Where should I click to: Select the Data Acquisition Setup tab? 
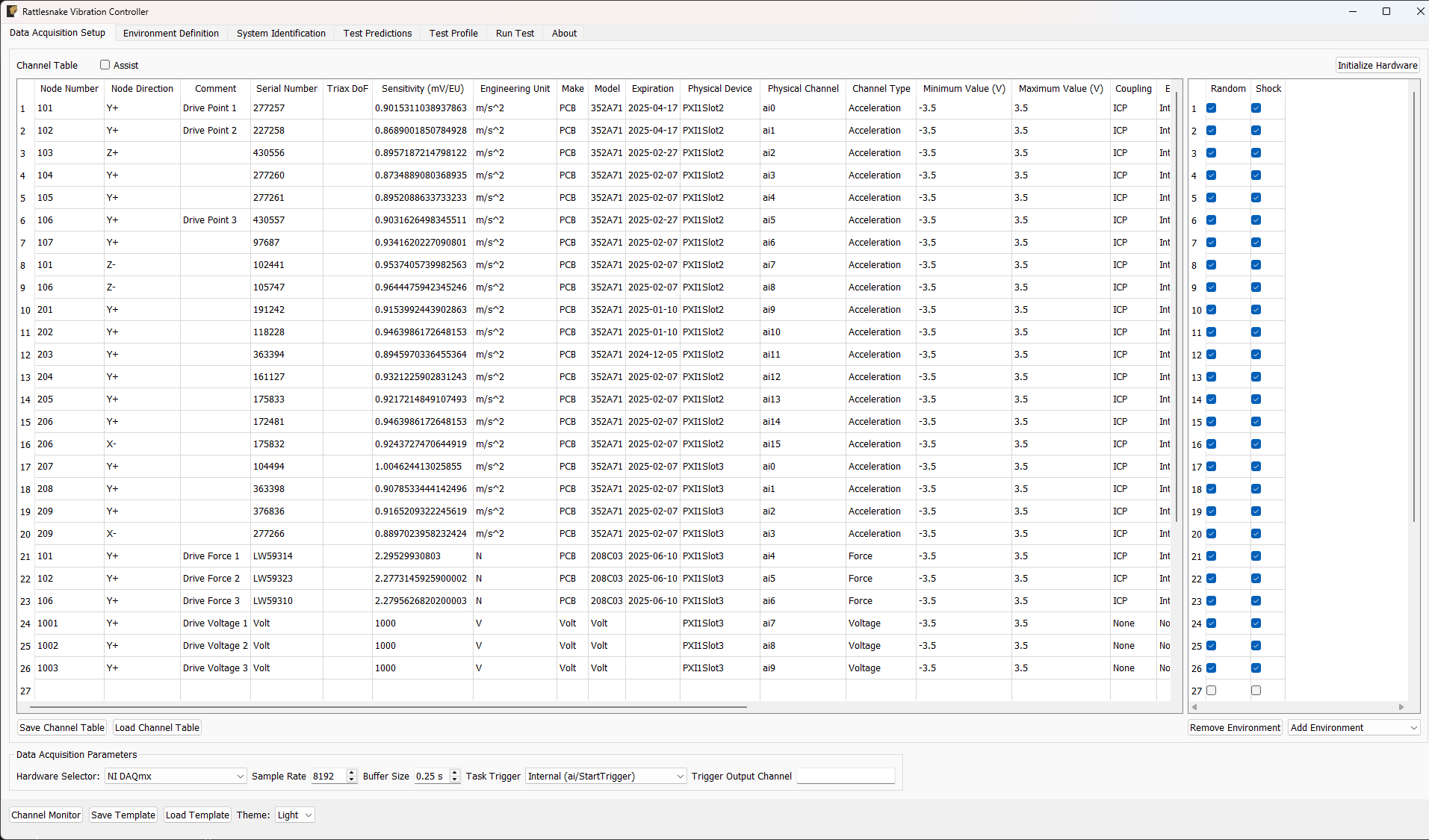point(58,33)
